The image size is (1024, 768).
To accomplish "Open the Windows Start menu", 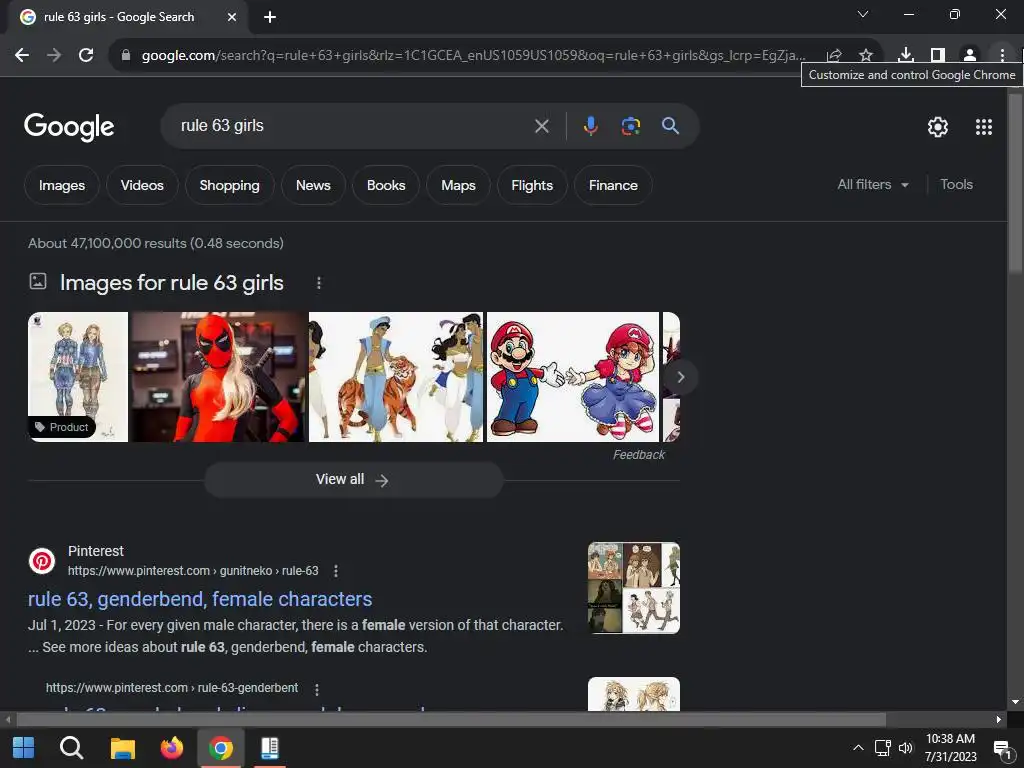I will [24, 748].
